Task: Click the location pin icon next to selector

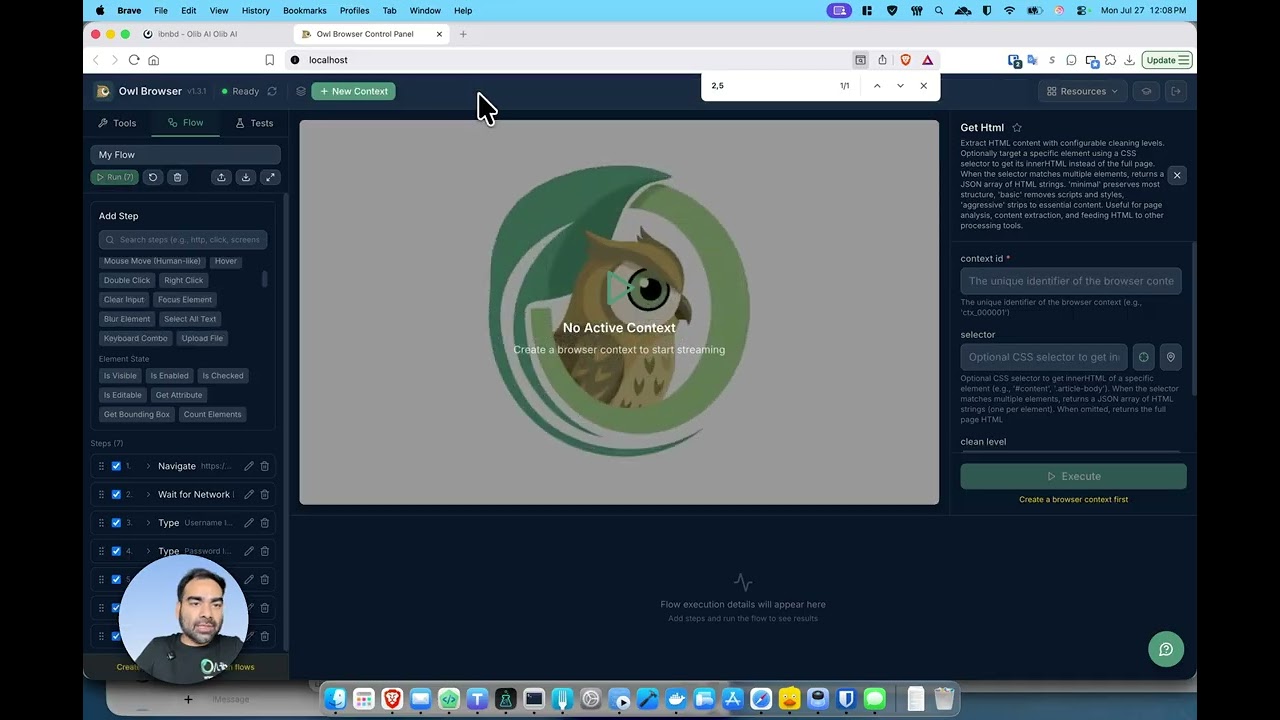Action: 1170,357
